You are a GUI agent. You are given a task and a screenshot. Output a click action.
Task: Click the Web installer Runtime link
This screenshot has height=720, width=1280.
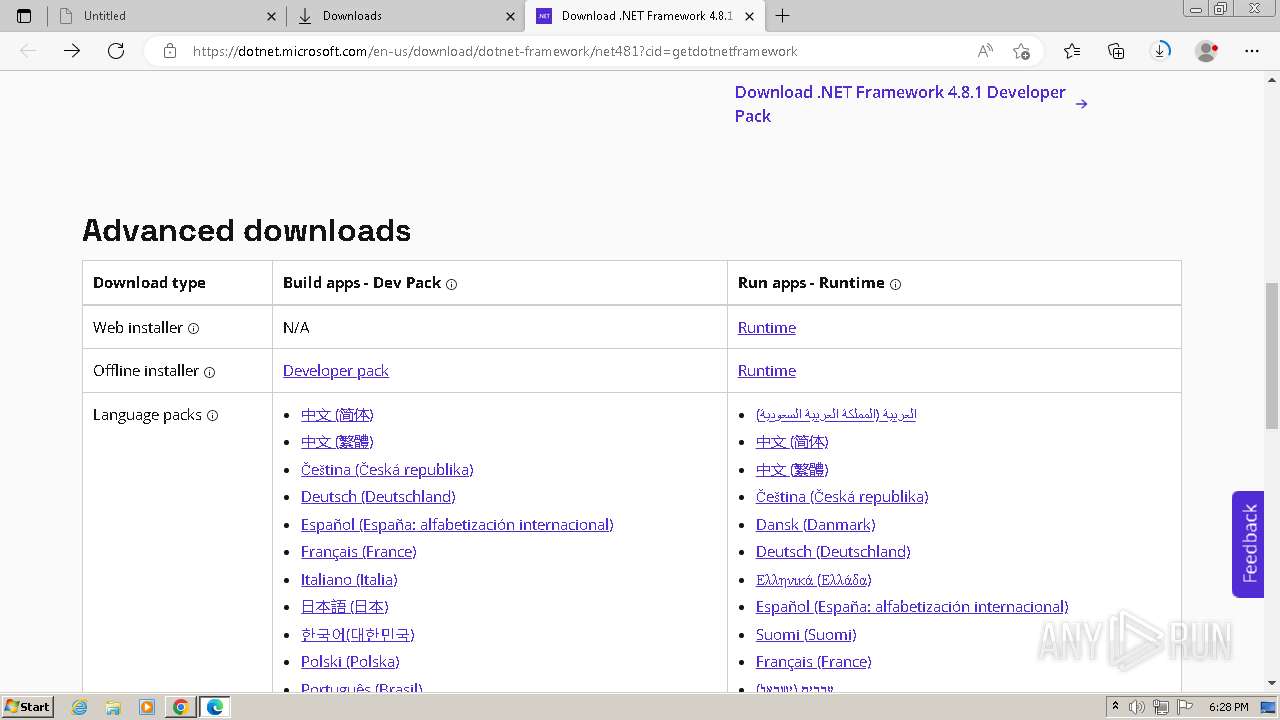(x=767, y=328)
